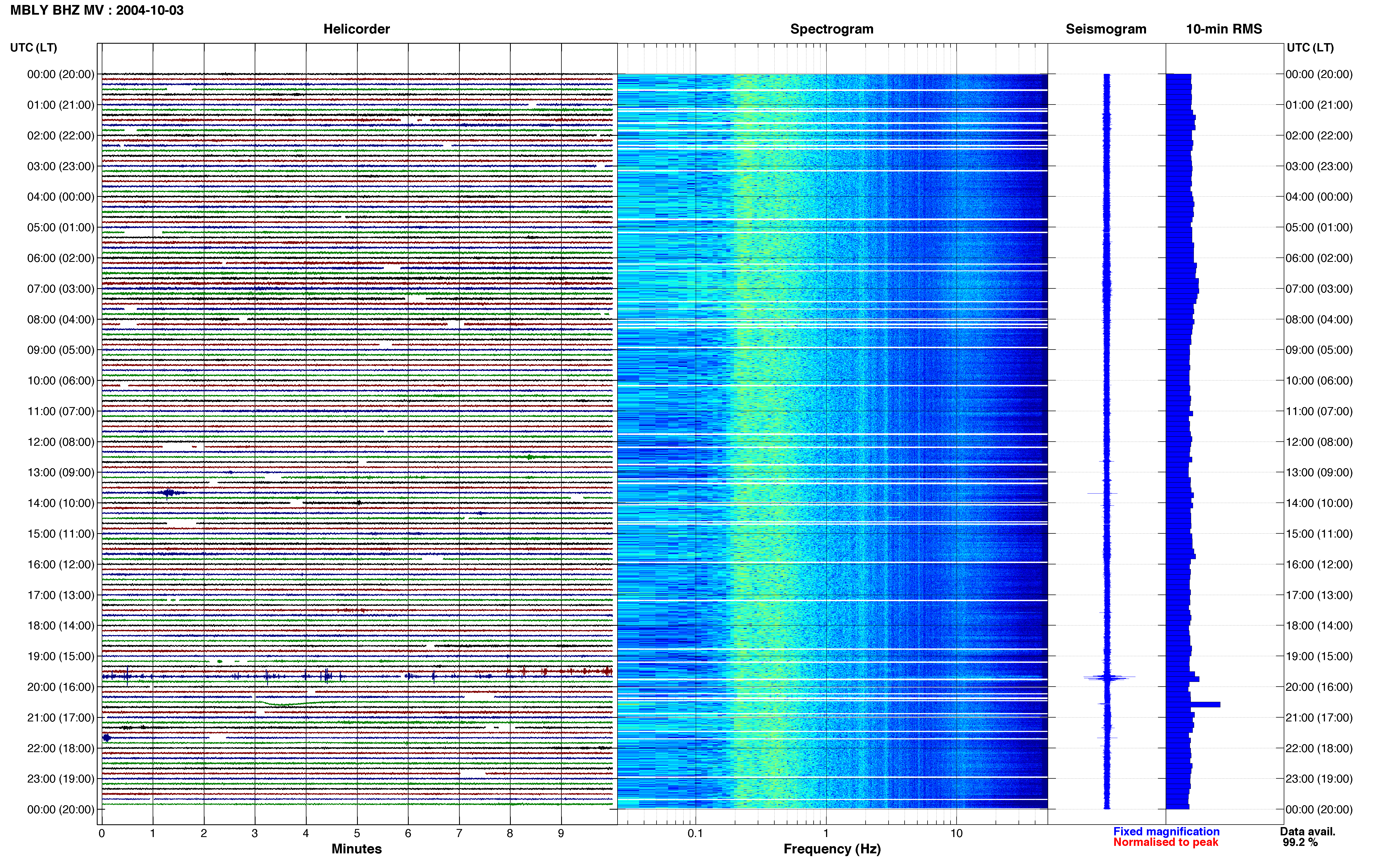1388x868 pixels.
Task: Click the 'Frequency (Hz)' axis title
Action: point(832,848)
